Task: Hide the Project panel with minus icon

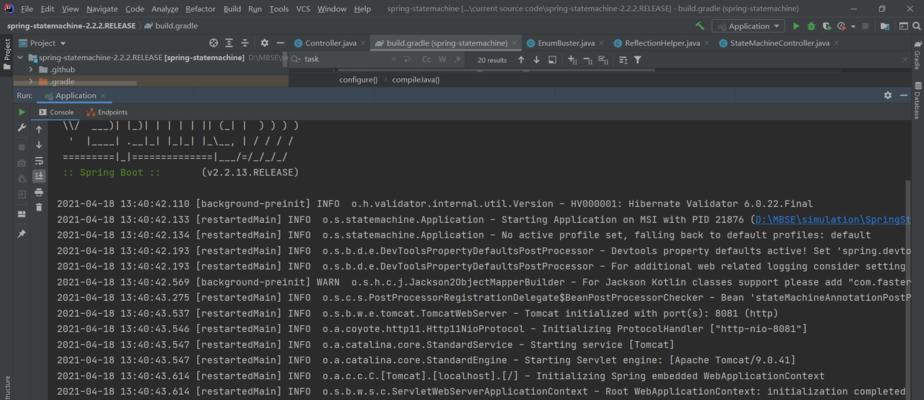Action: 280,43
